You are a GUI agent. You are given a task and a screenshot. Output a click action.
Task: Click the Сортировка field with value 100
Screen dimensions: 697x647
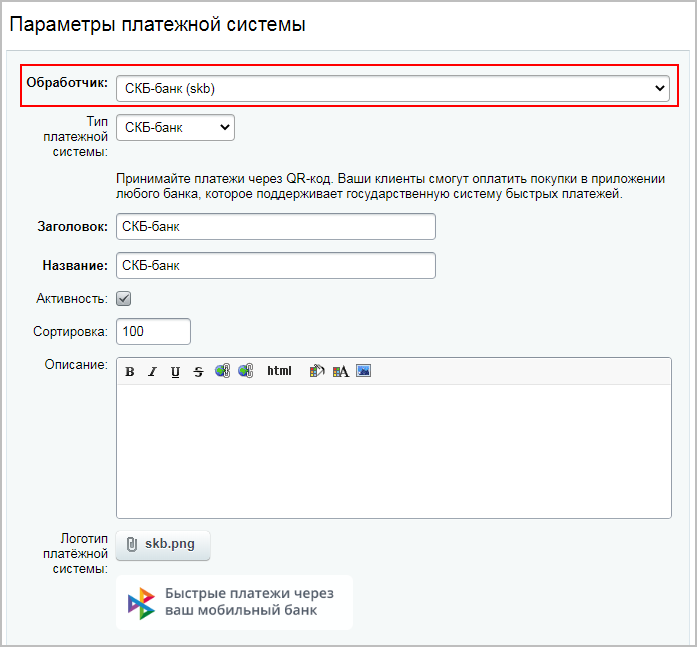(x=153, y=331)
